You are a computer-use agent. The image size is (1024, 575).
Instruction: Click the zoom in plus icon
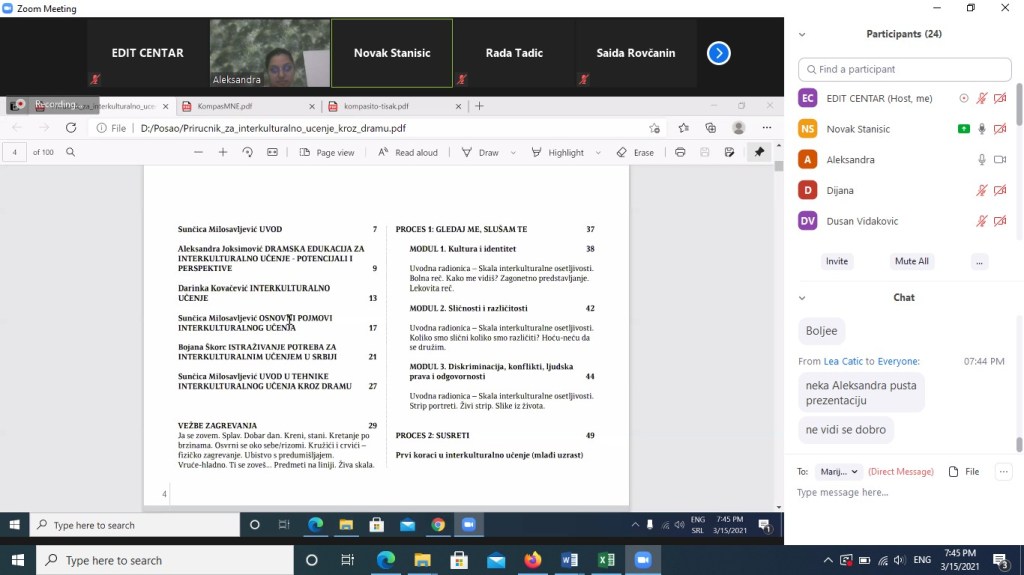[222, 152]
